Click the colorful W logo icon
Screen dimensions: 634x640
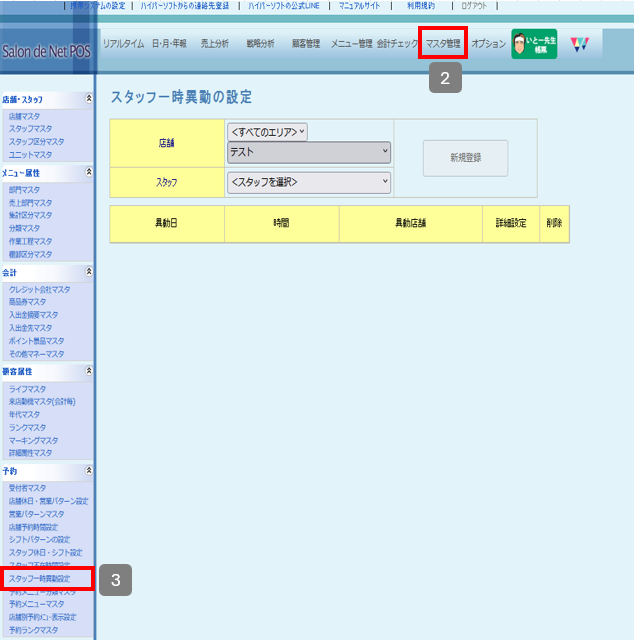[580, 44]
